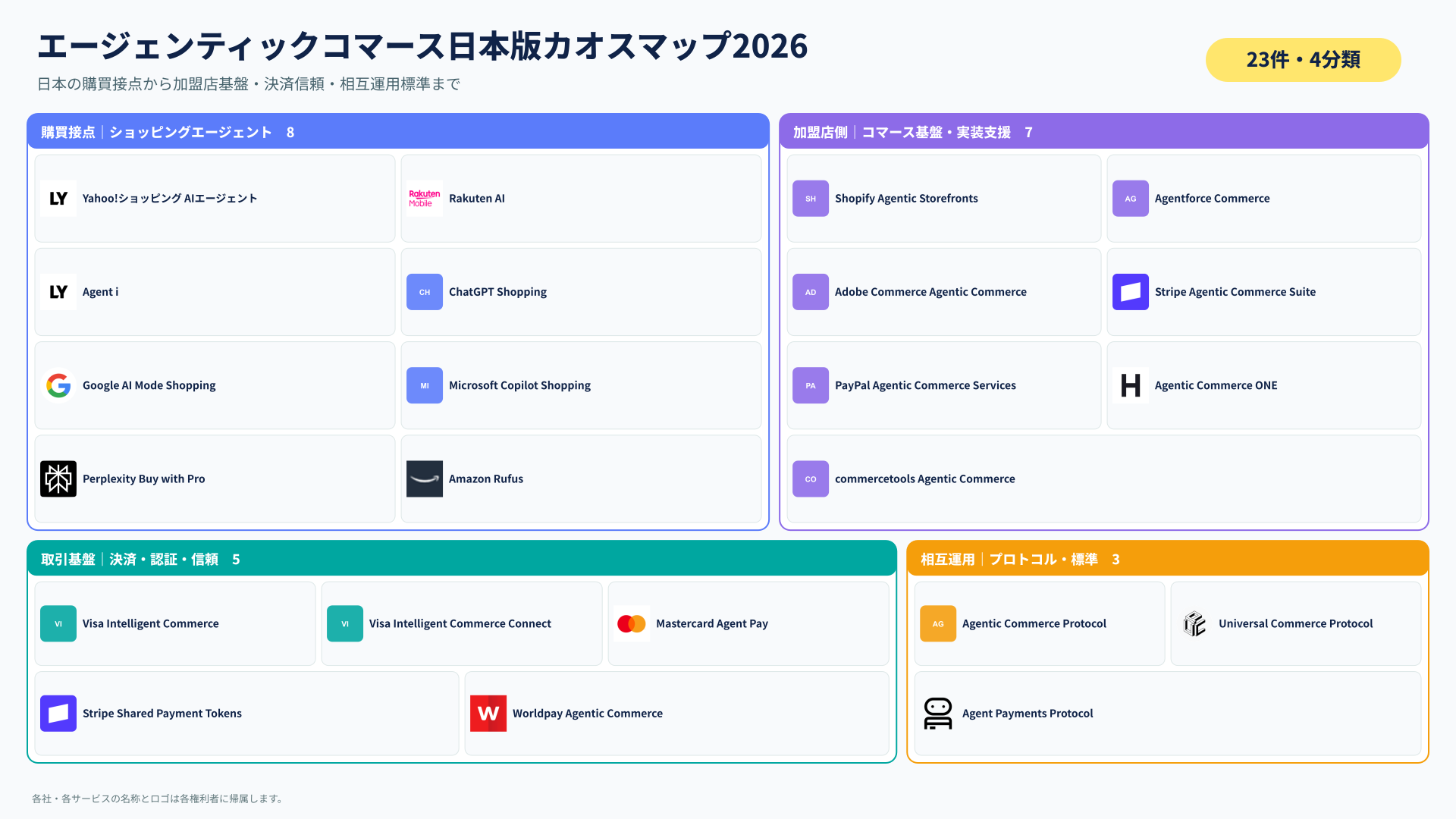1456x819 pixels.
Task: Click the Universal Commerce Protocol logo
Action: click(1194, 623)
